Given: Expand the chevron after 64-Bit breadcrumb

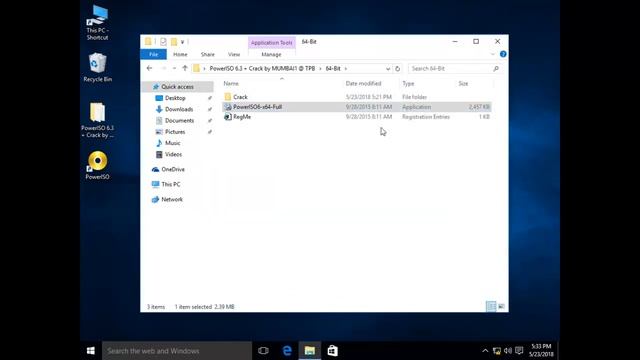Looking at the screenshot, I should click(346, 69).
